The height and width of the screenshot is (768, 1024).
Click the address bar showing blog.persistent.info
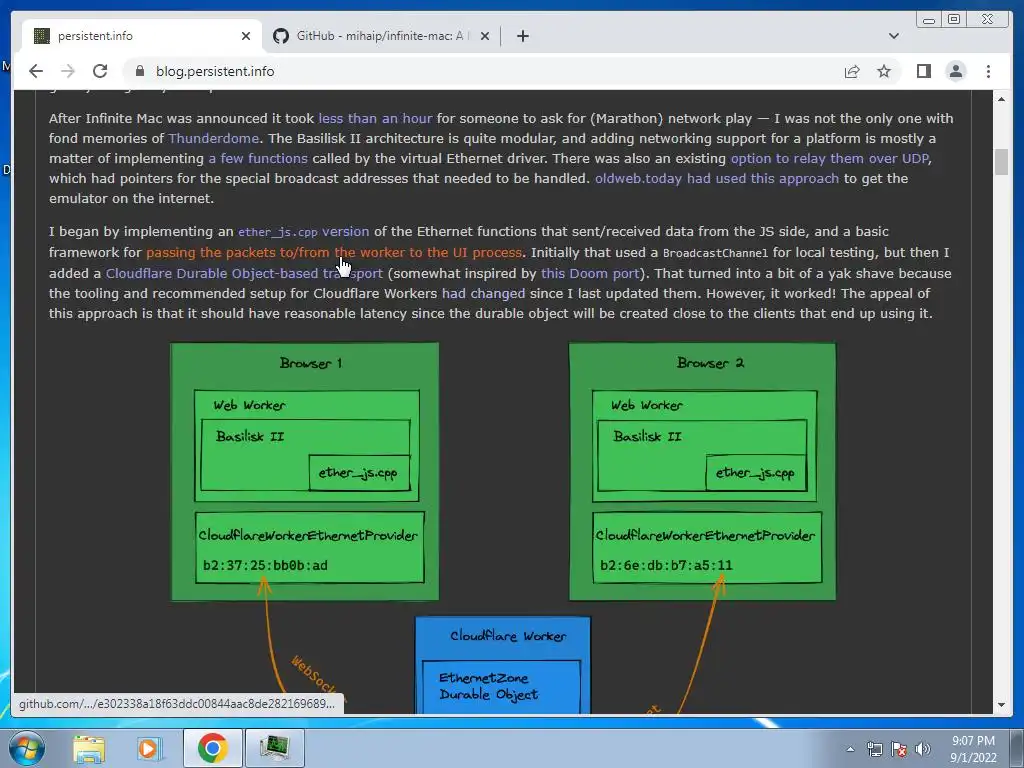click(483, 71)
